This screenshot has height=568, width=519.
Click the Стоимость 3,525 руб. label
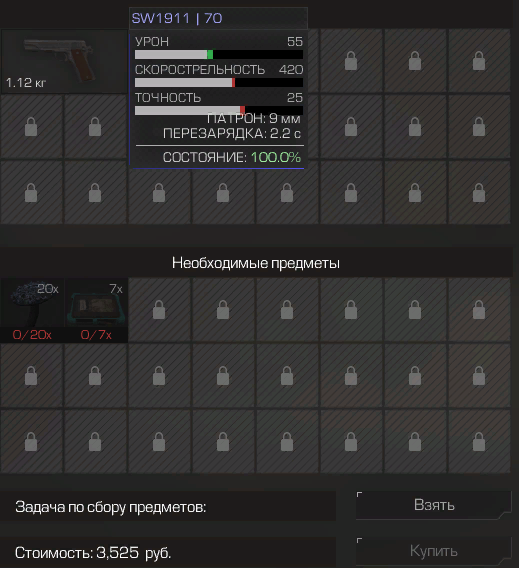coord(93,553)
